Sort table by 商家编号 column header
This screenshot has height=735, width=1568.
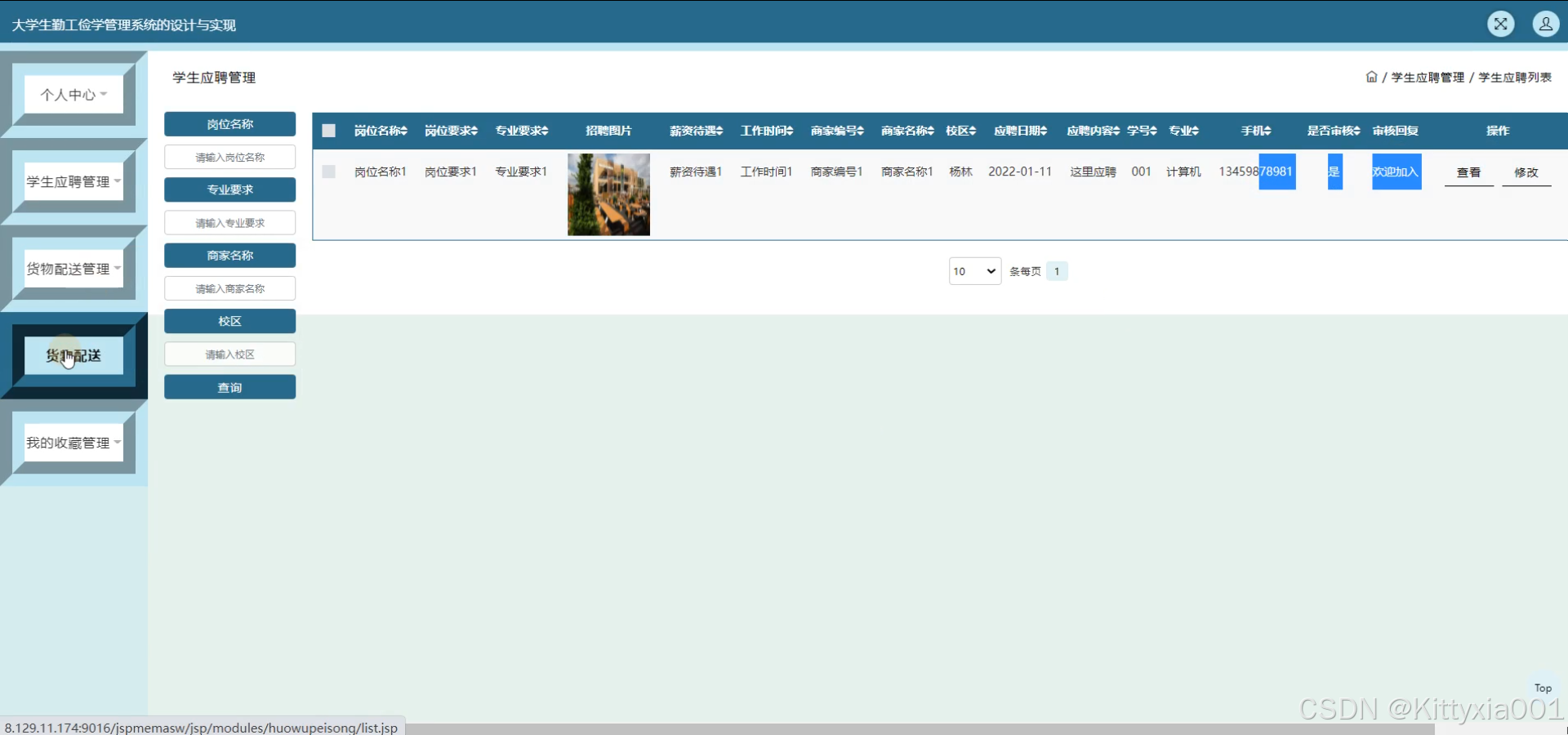point(836,131)
